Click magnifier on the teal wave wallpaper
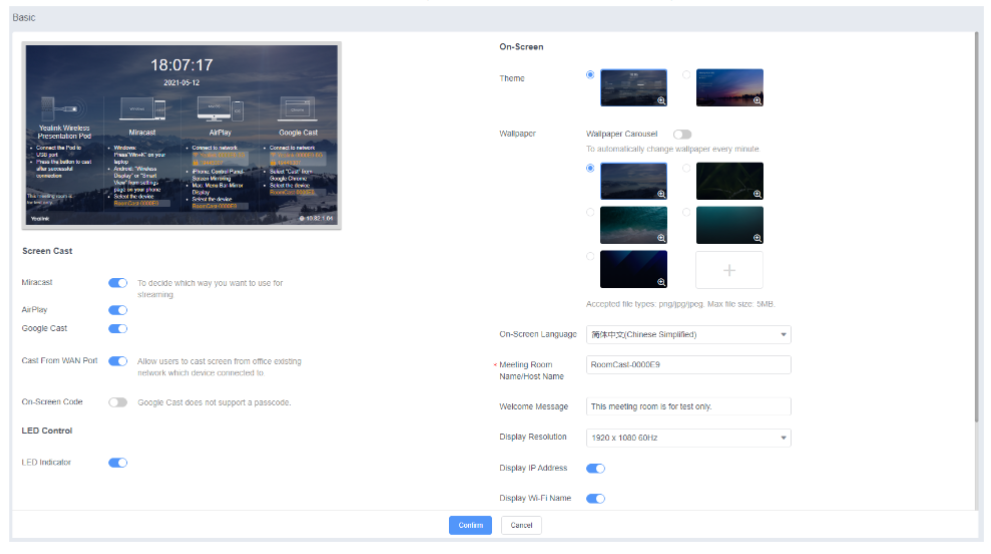Viewport: 991px width, 554px height. [661, 238]
